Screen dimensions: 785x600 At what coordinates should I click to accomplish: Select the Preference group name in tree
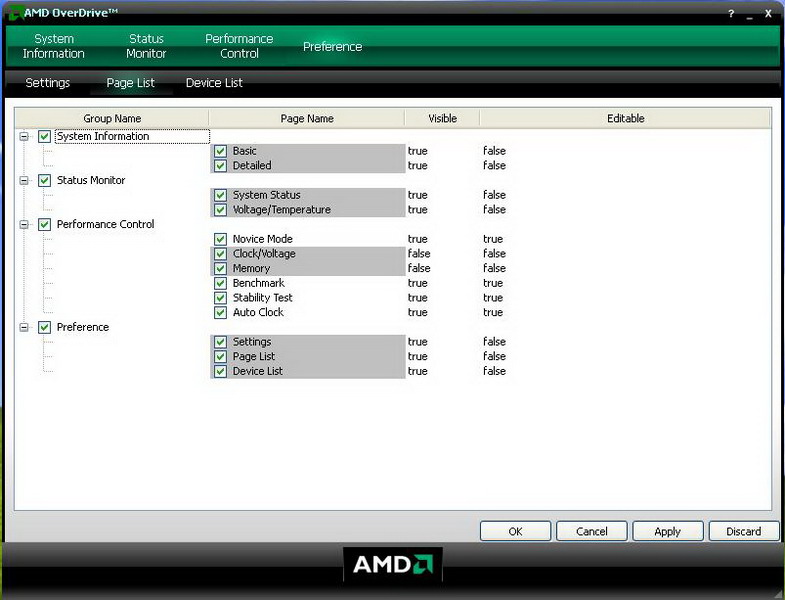[x=83, y=328]
